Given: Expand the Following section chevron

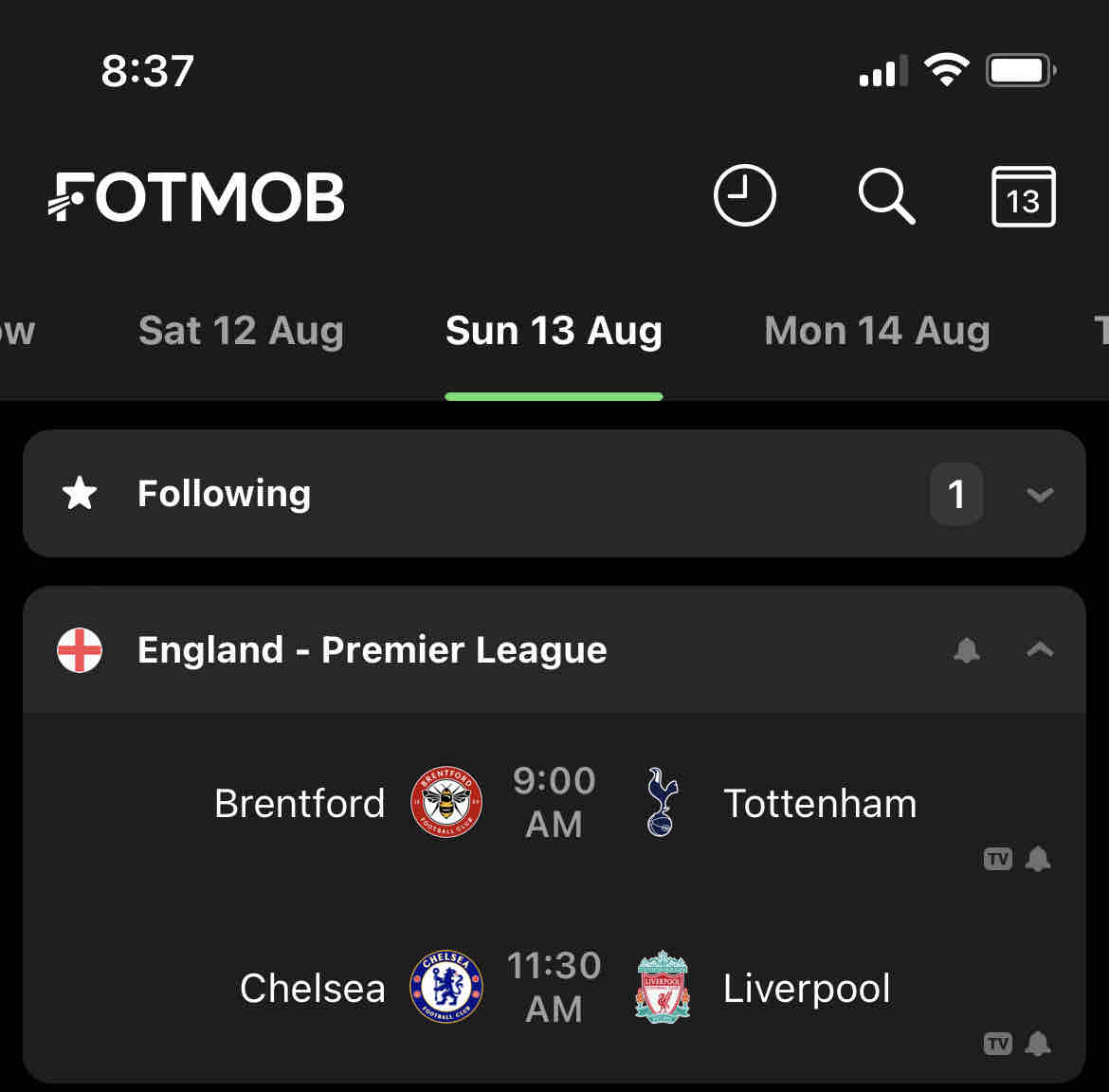Looking at the screenshot, I should pyautogui.click(x=1040, y=494).
